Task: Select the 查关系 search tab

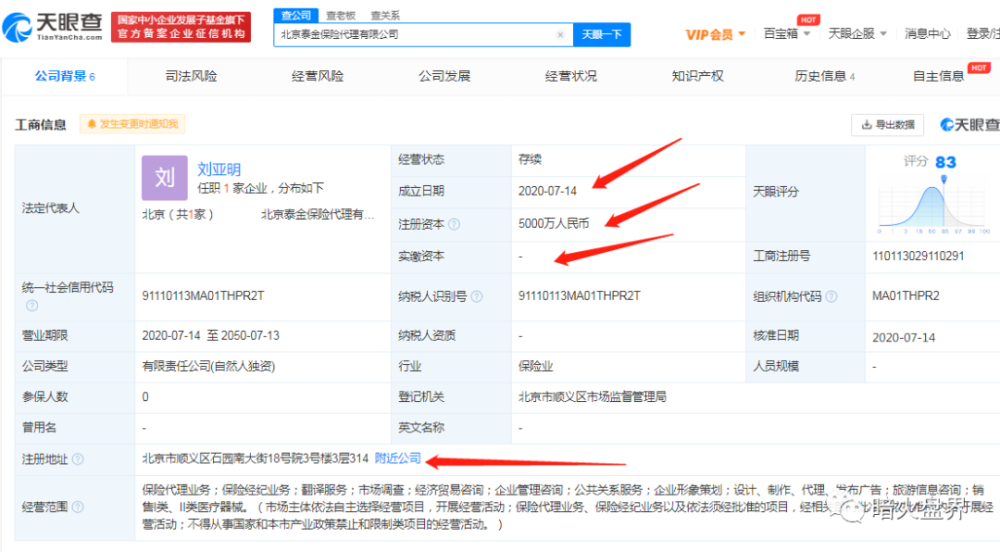Action: 385,15
